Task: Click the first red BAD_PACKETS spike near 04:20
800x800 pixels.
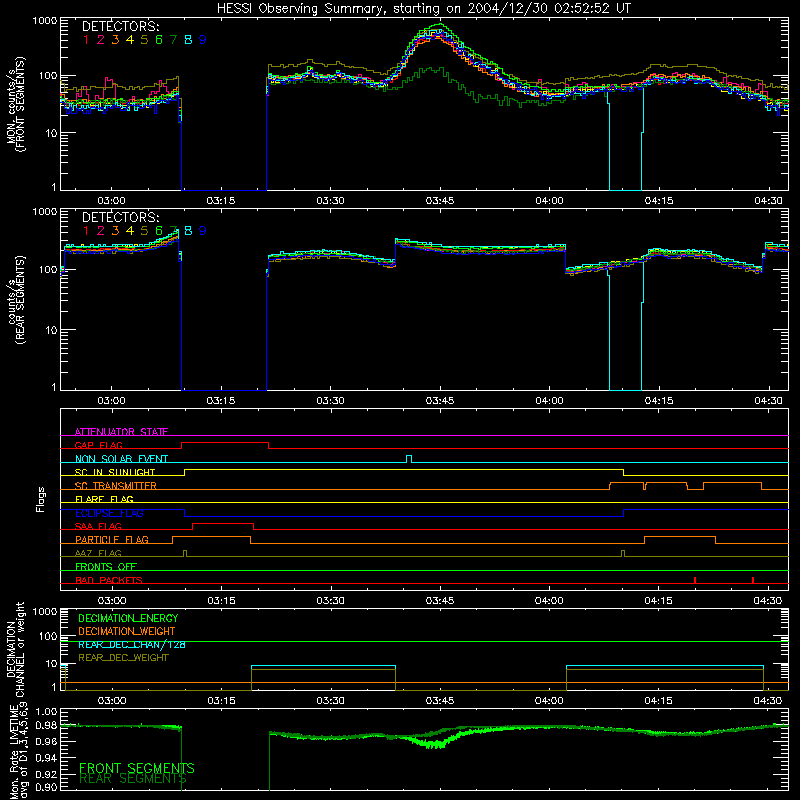Action: 695,580
